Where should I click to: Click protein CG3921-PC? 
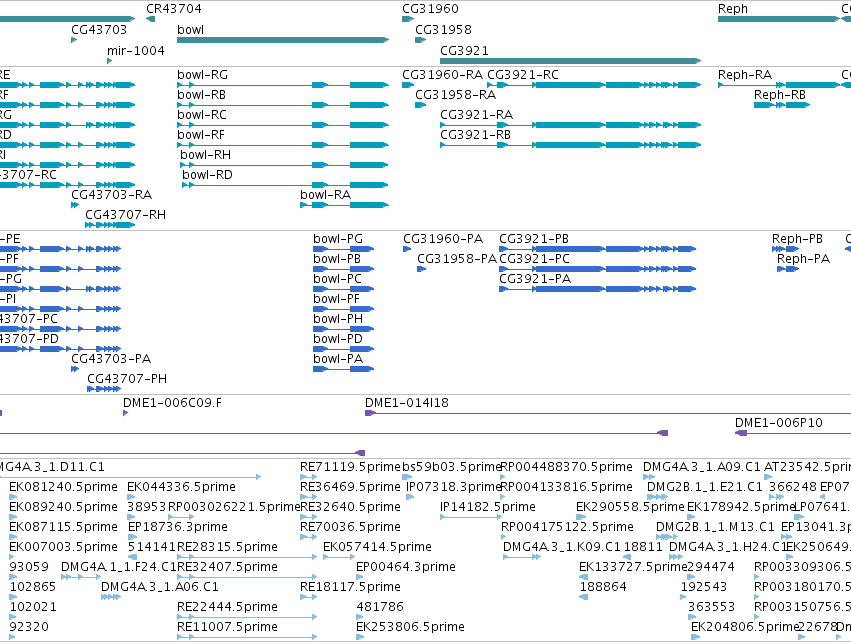coord(598,269)
